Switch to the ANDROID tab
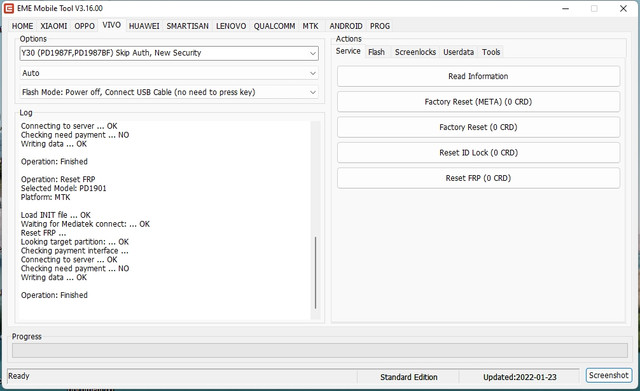The width and height of the screenshot is (640, 391). [x=346, y=26]
